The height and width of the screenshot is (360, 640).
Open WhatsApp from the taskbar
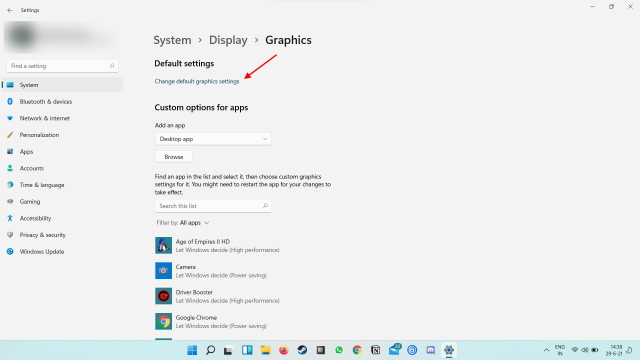tap(339, 350)
